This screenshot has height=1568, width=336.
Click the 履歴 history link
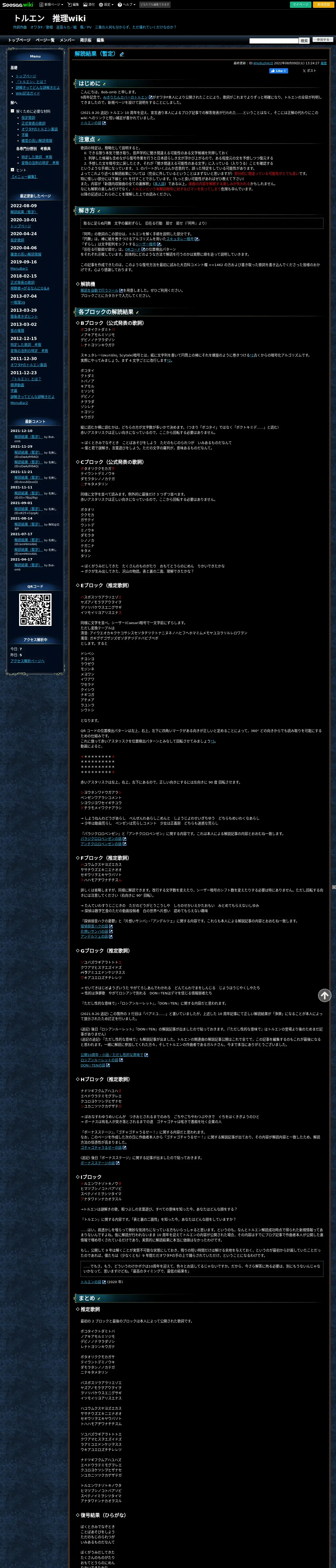324,63
